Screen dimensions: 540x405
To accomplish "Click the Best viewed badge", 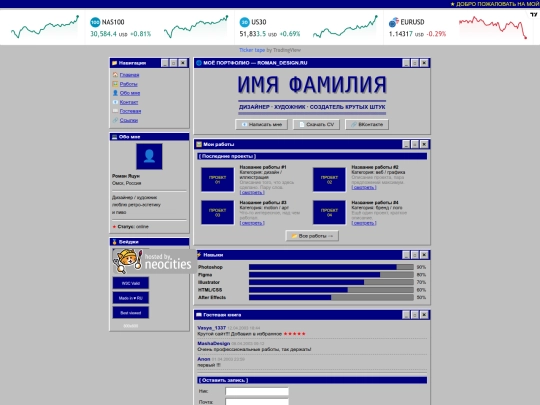I will (x=131, y=313).
